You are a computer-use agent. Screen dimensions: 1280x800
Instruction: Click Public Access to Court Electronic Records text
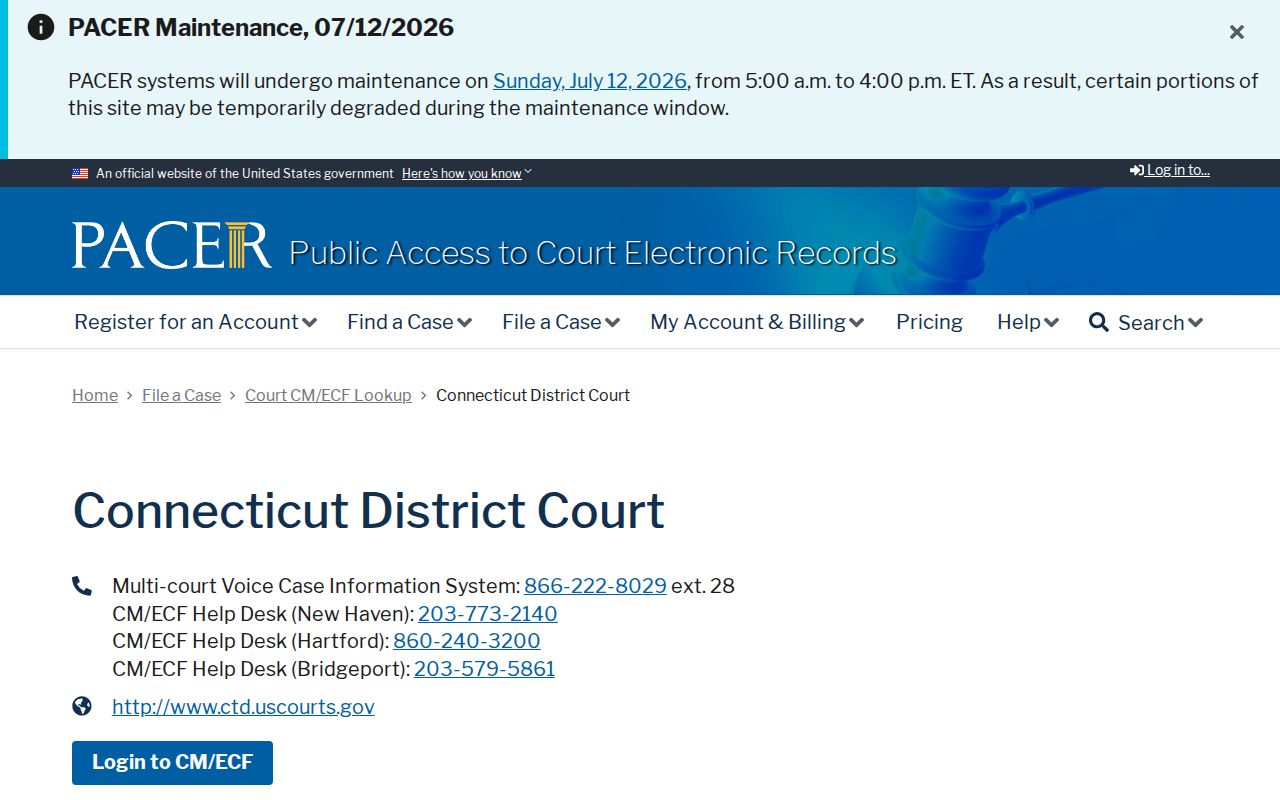593,253
